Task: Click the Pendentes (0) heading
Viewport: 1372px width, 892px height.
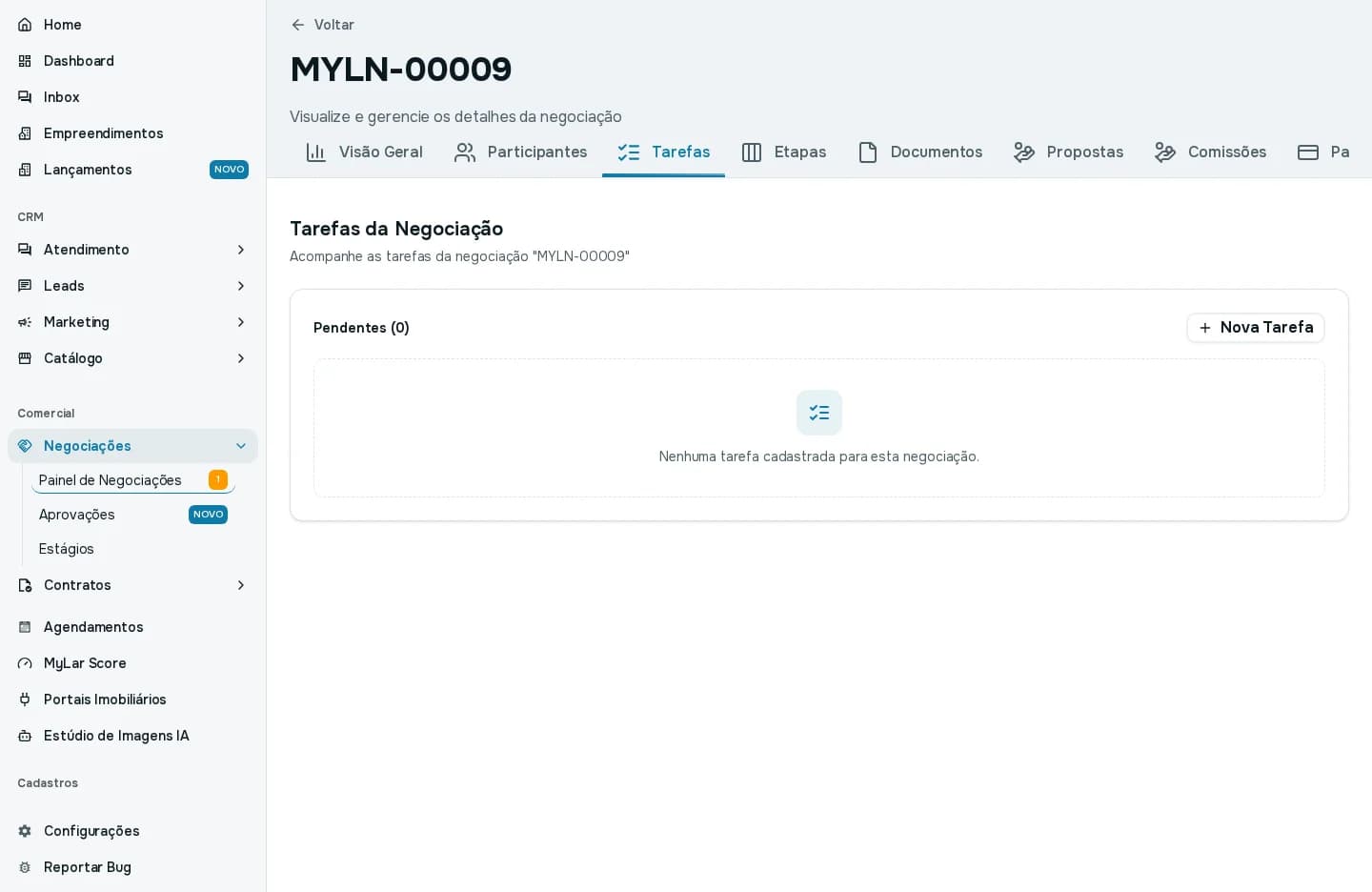Action: pos(361,328)
